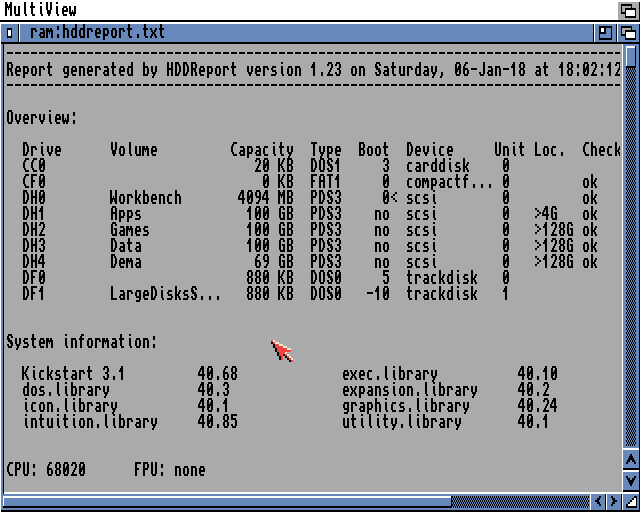The image size is (640, 512).
Task: Click empty vertical scrollbar track below knob
Action: (630, 250)
